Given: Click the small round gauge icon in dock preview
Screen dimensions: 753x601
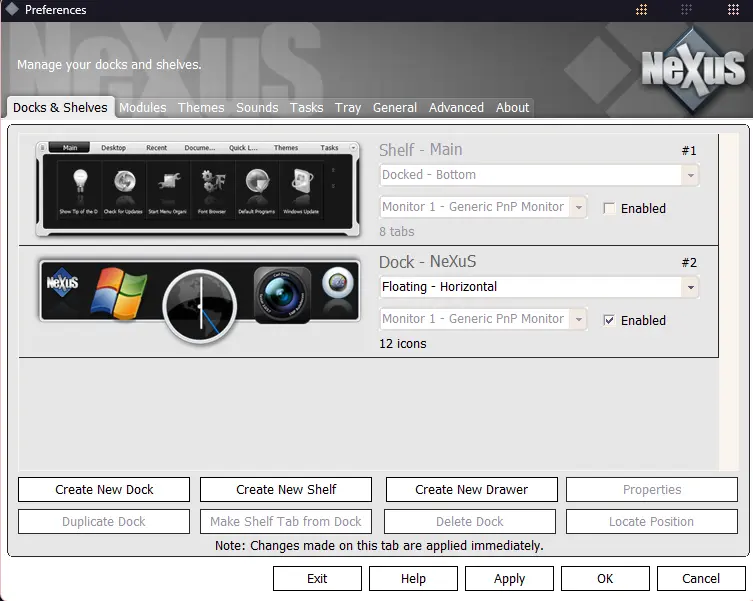Looking at the screenshot, I should [x=338, y=282].
